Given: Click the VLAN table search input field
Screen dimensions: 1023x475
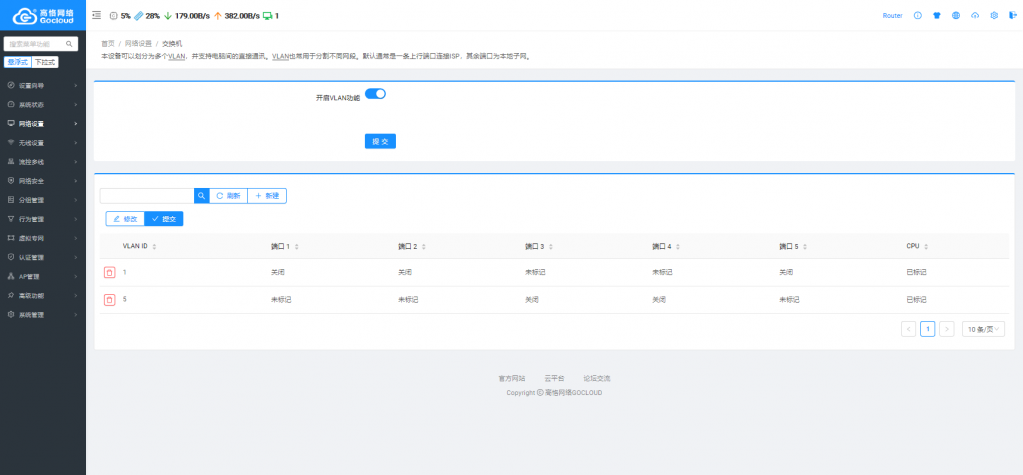Looking at the screenshot, I should click(146, 196).
